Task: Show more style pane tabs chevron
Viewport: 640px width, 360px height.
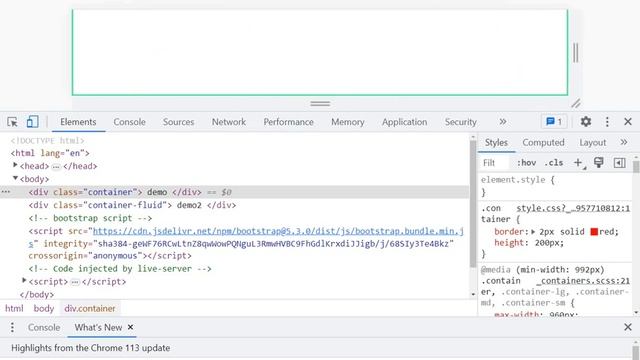Action: coord(623,142)
